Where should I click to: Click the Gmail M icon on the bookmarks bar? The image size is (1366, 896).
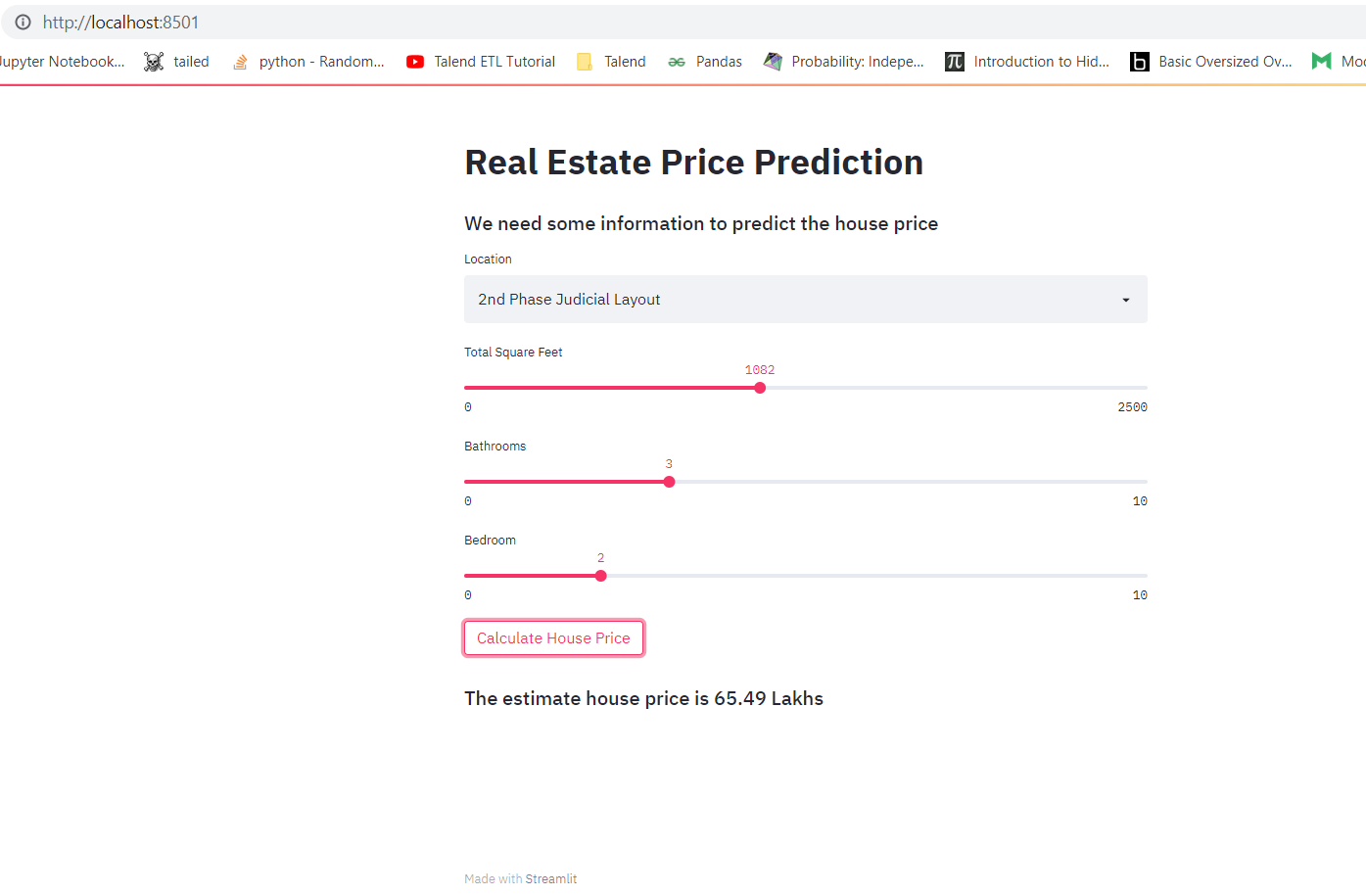pyautogui.click(x=1321, y=61)
